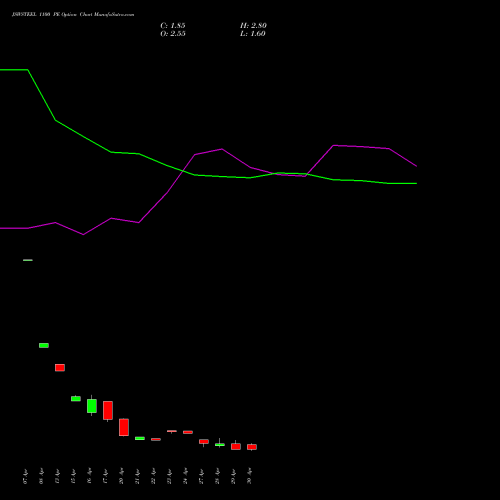Click the green candle for 15 Apr

pos(76,398)
